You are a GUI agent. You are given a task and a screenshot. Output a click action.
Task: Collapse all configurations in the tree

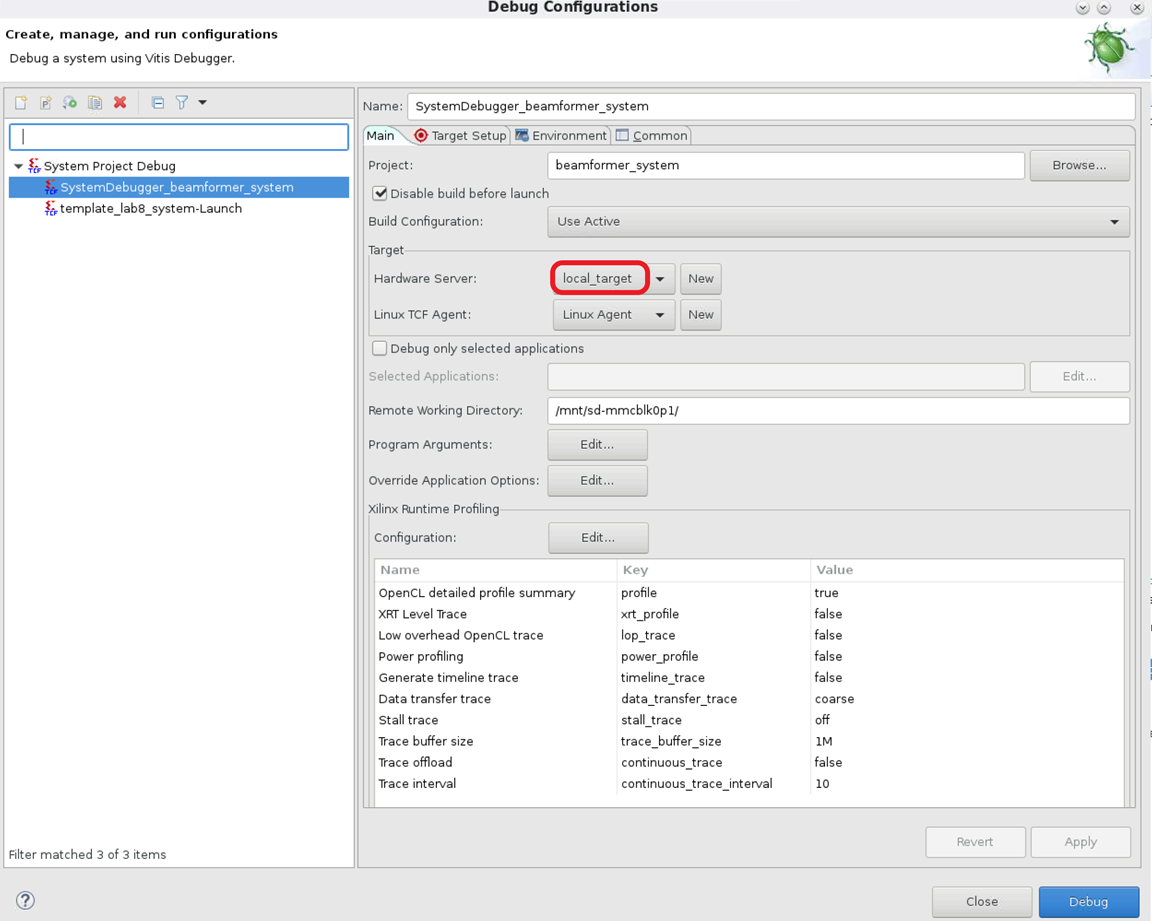coord(157,103)
